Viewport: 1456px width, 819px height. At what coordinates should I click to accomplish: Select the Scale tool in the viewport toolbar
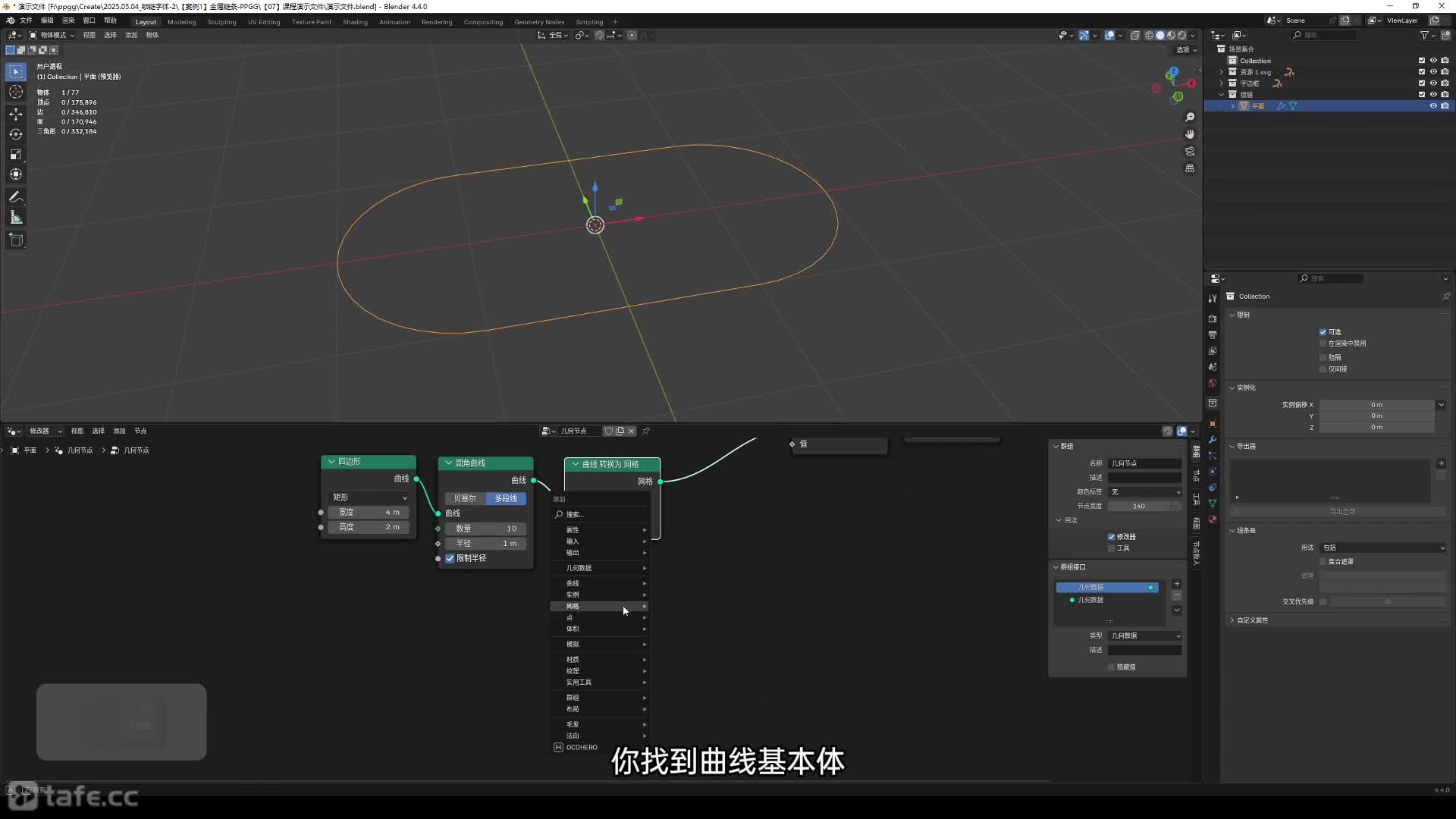(16, 155)
